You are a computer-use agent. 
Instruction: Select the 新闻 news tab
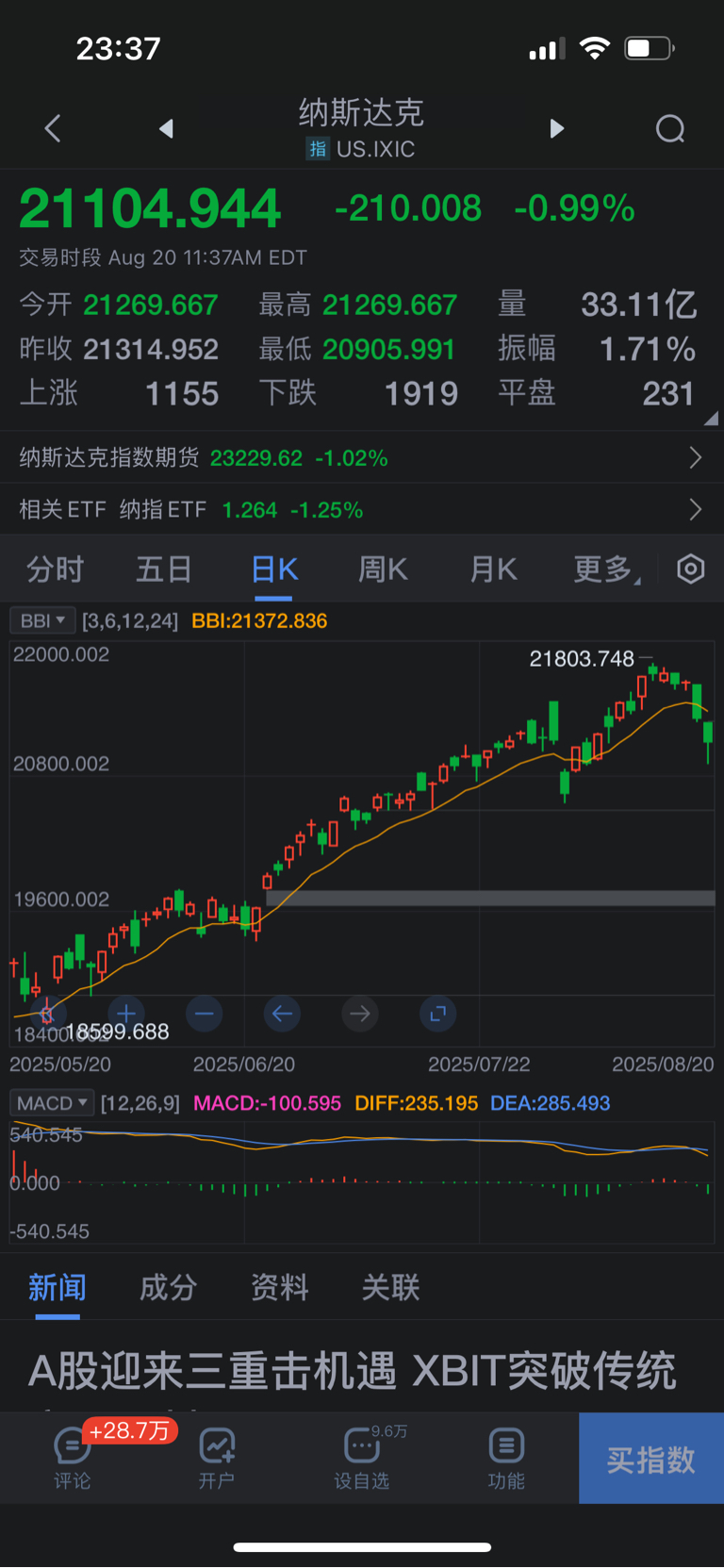[x=58, y=1287]
